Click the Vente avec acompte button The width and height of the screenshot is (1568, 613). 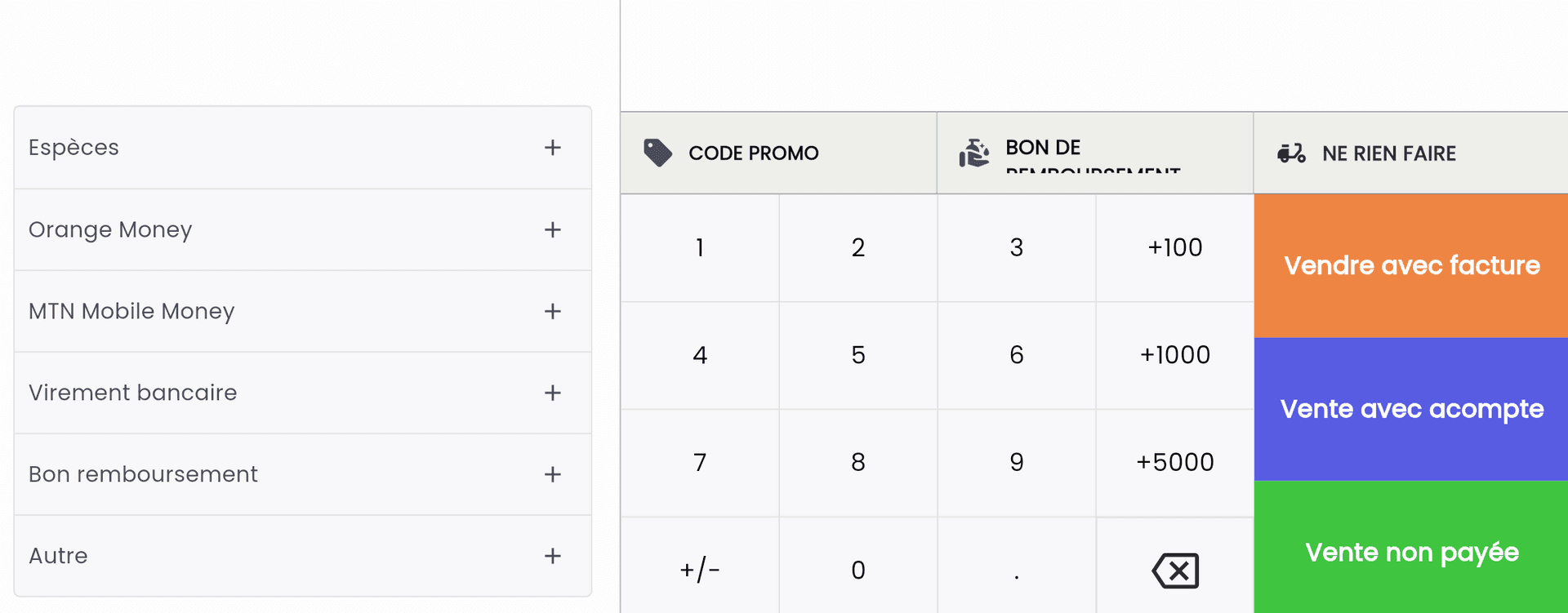click(1410, 408)
